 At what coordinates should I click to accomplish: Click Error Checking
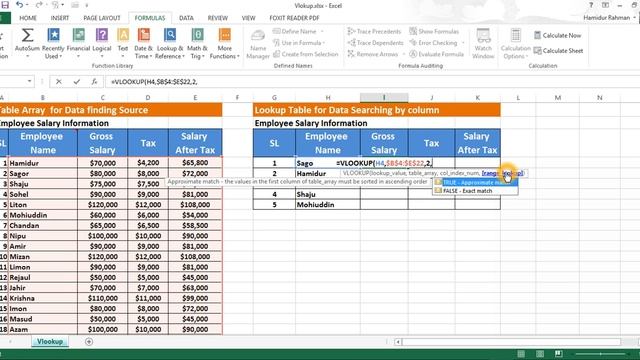(433, 43)
